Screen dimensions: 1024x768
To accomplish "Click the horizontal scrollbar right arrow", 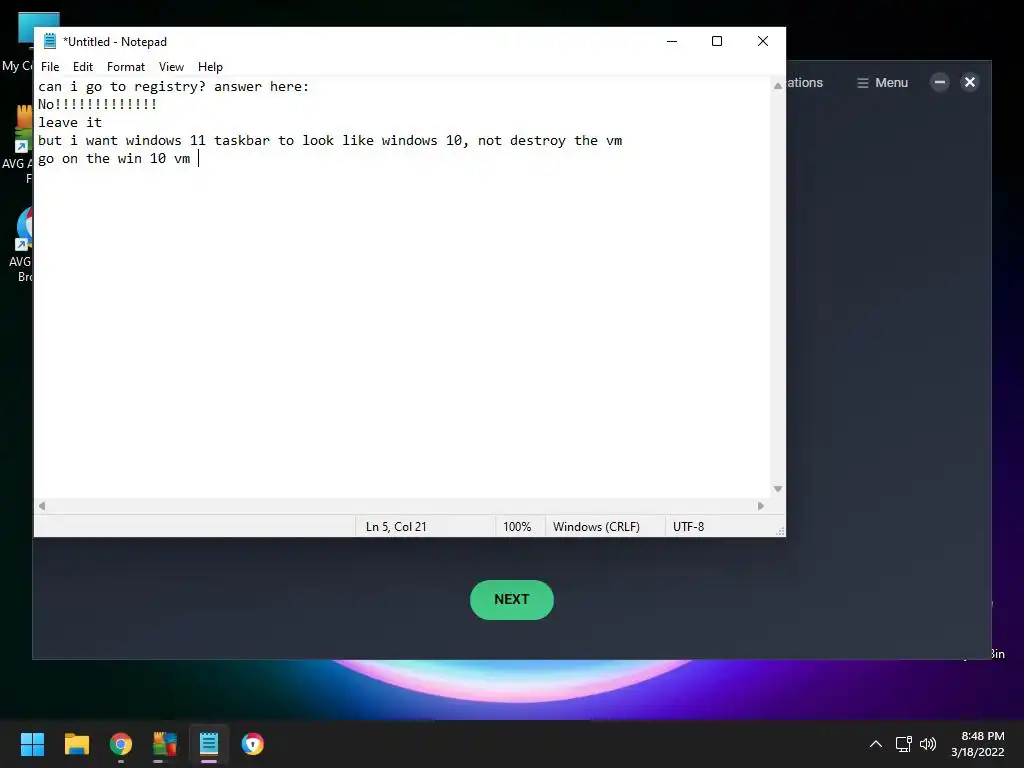I will tap(761, 505).
